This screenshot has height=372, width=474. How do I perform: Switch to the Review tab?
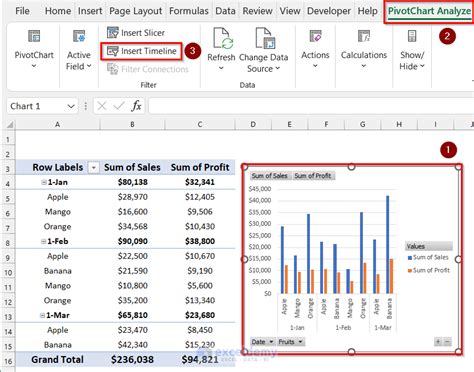point(257,11)
